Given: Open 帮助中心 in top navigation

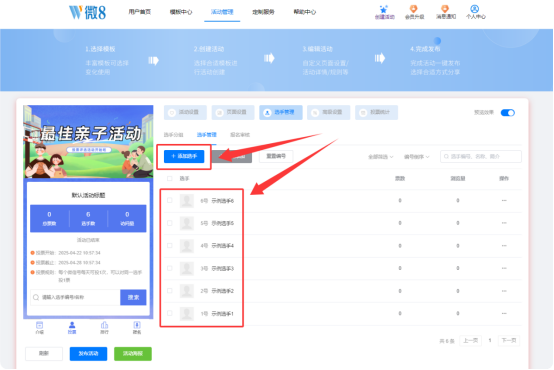Looking at the screenshot, I should [305, 12].
